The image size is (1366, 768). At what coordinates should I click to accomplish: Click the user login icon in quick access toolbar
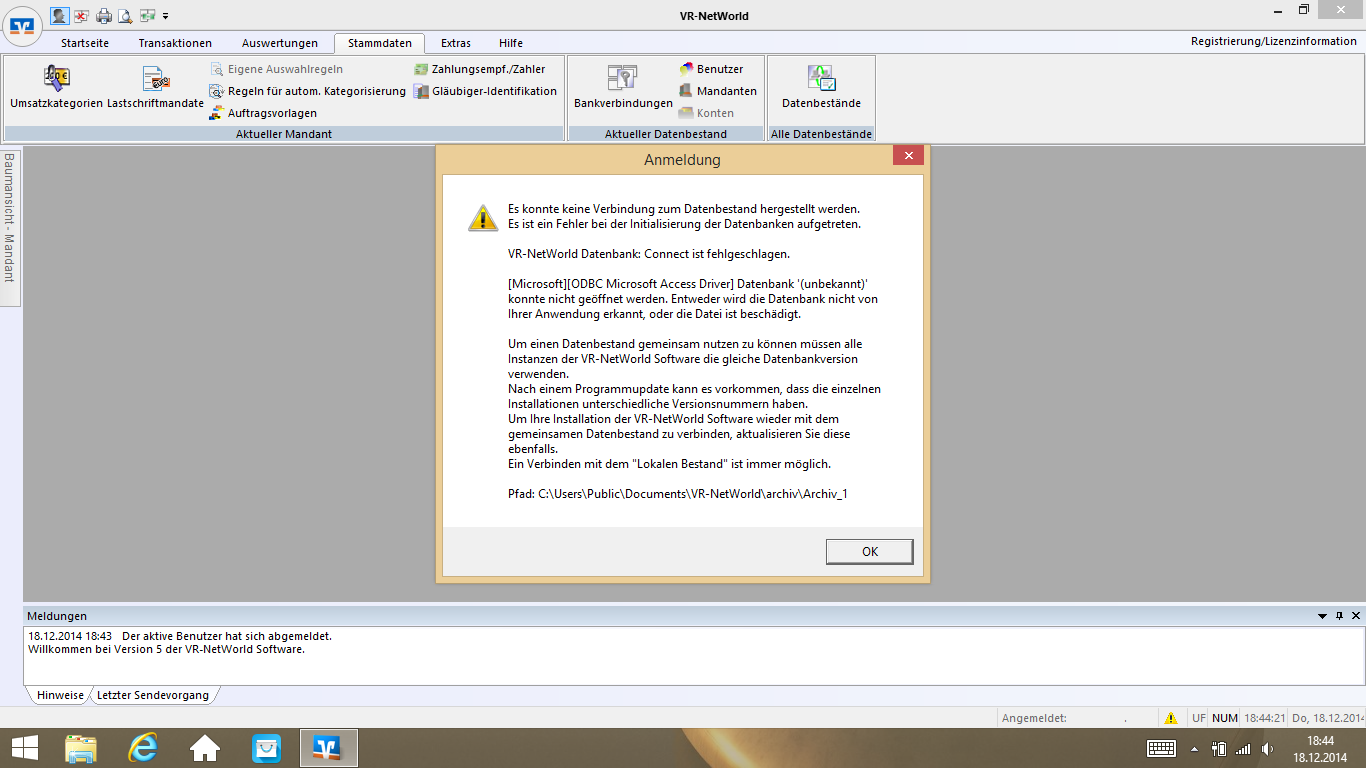[60, 15]
